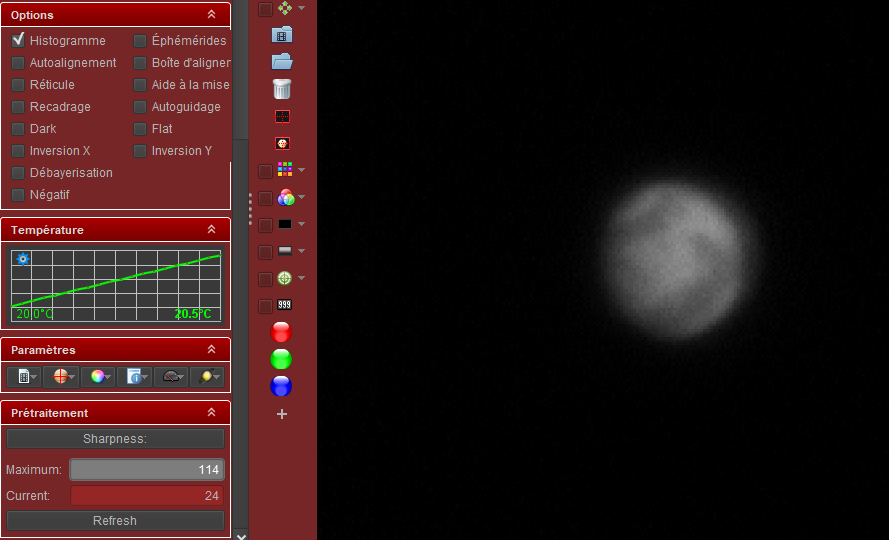Open the dropdown arrow next to gradient rectangle icon
Image resolution: width=889 pixels, height=540 pixels.
(x=302, y=251)
